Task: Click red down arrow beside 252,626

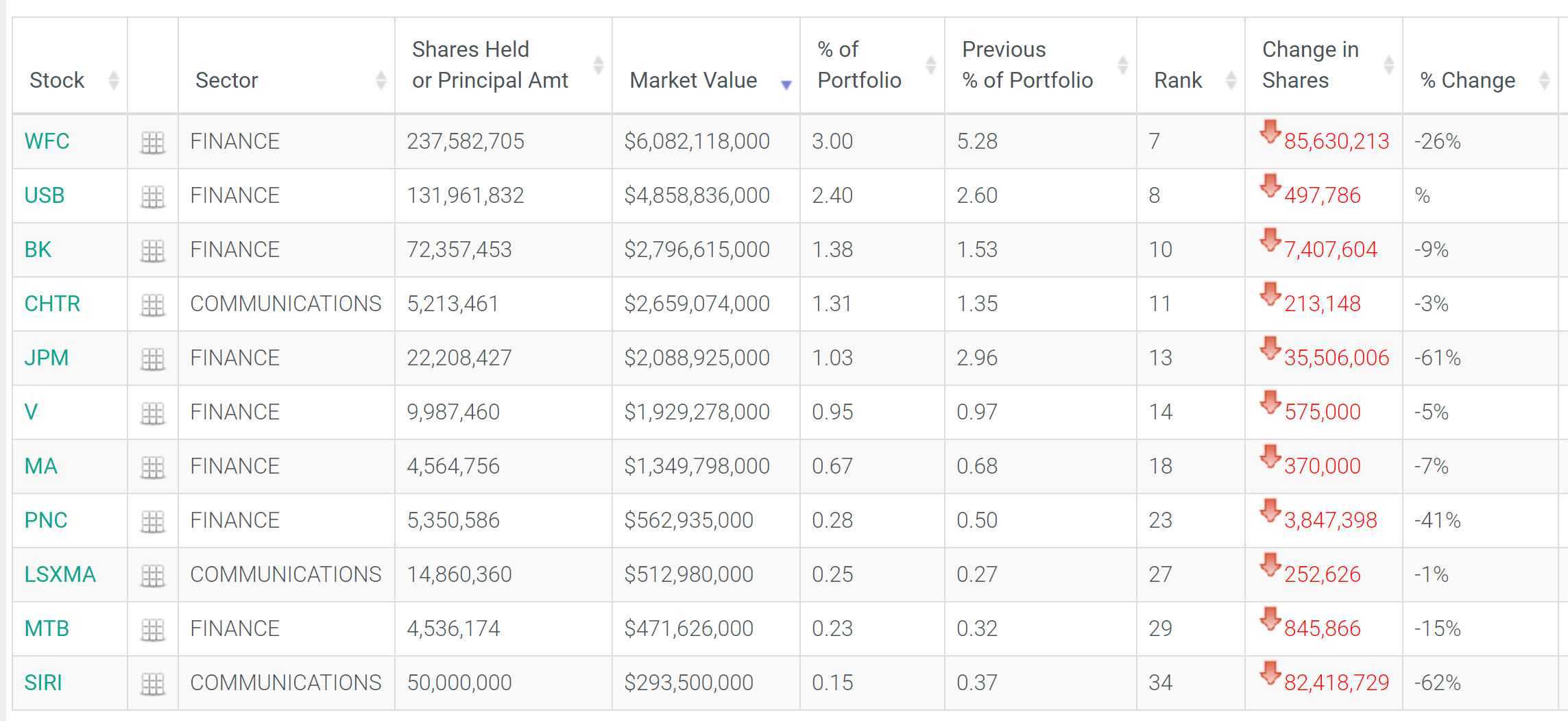Action: coord(1270,564)
